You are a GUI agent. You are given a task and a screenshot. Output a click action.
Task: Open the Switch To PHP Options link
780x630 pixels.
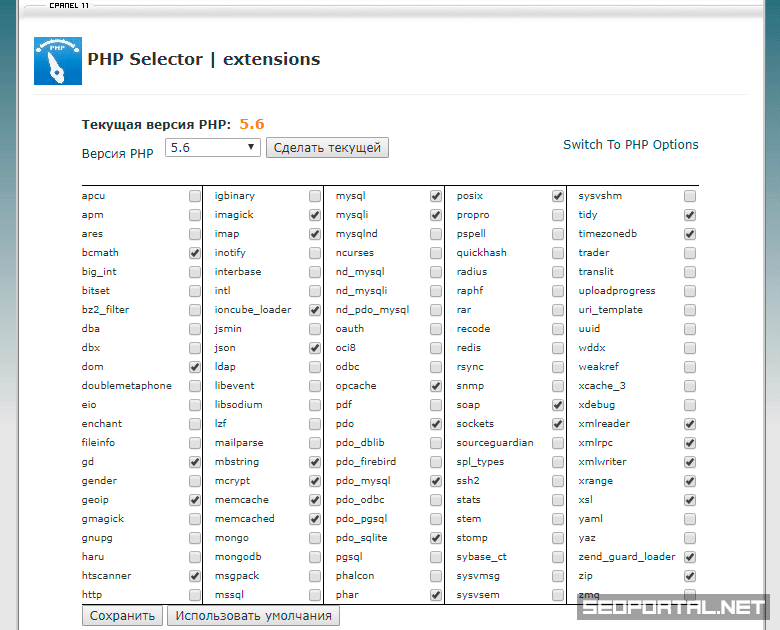pos(630,145)
